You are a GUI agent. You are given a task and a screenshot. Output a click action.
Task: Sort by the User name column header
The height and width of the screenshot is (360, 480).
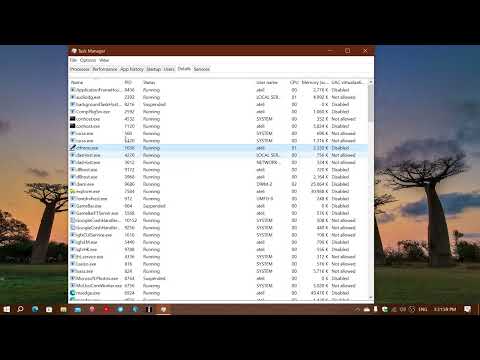tap(271, 82)
